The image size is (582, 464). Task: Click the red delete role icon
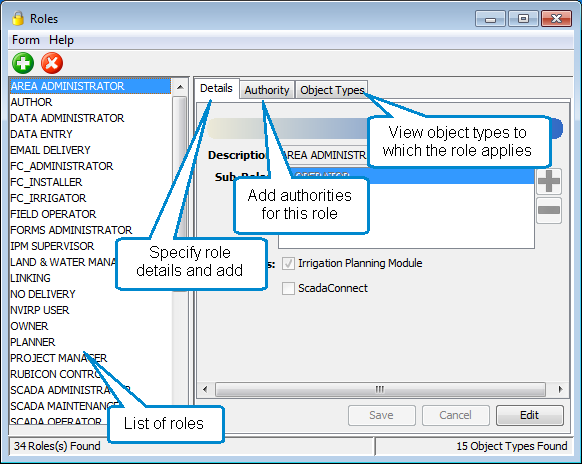click(52, 63)
